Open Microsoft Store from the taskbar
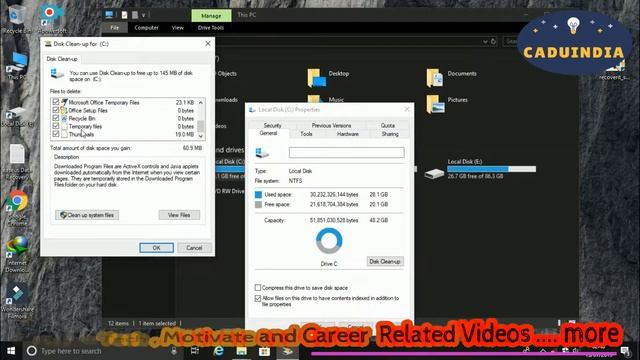Screen dimensions: 640x360 tap(264, 351)
